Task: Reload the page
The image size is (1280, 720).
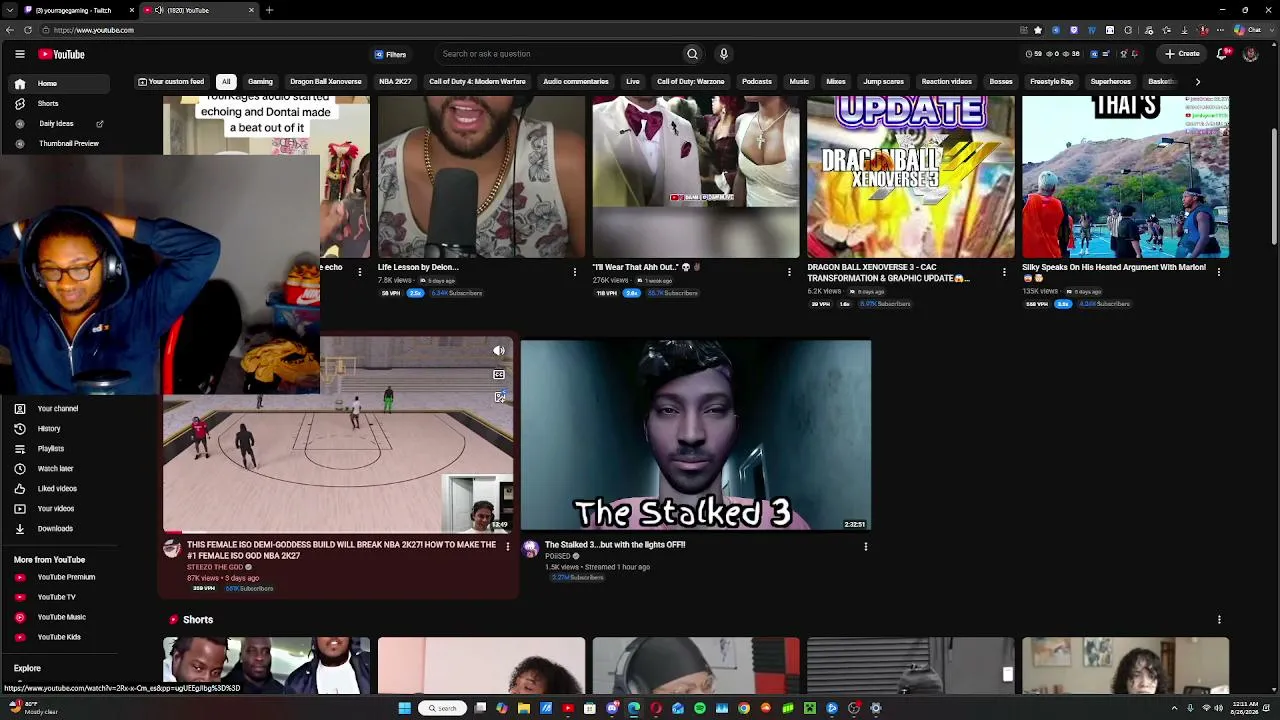Action: 27,30
